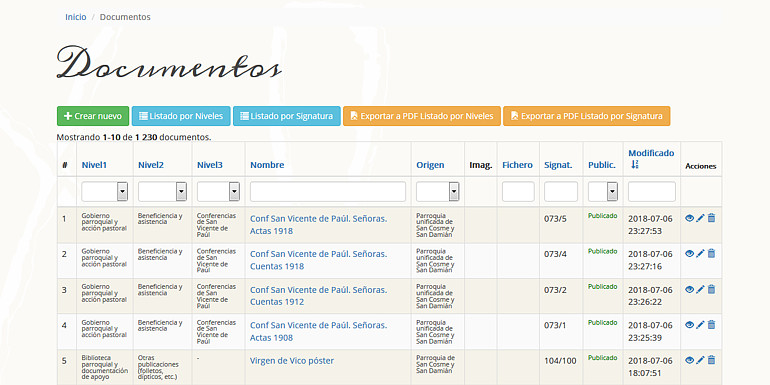Screen dimensions: 770x385
Task: Open the Nivel1 filter dropdown
Action: 105,192
